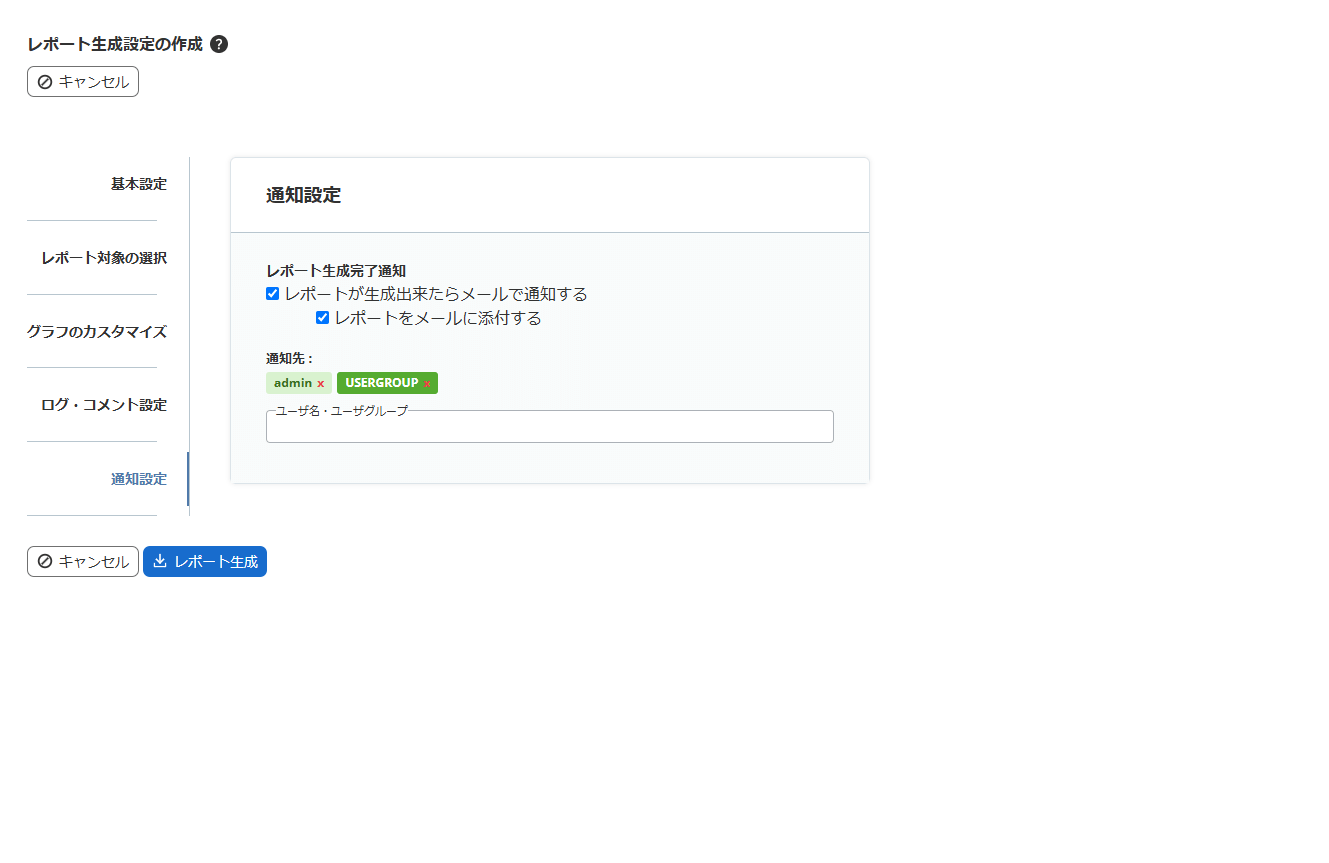Open the レポート対象の選択 step
The height and width of the screenshot is (863, 1329).
(x=104, y=258)
